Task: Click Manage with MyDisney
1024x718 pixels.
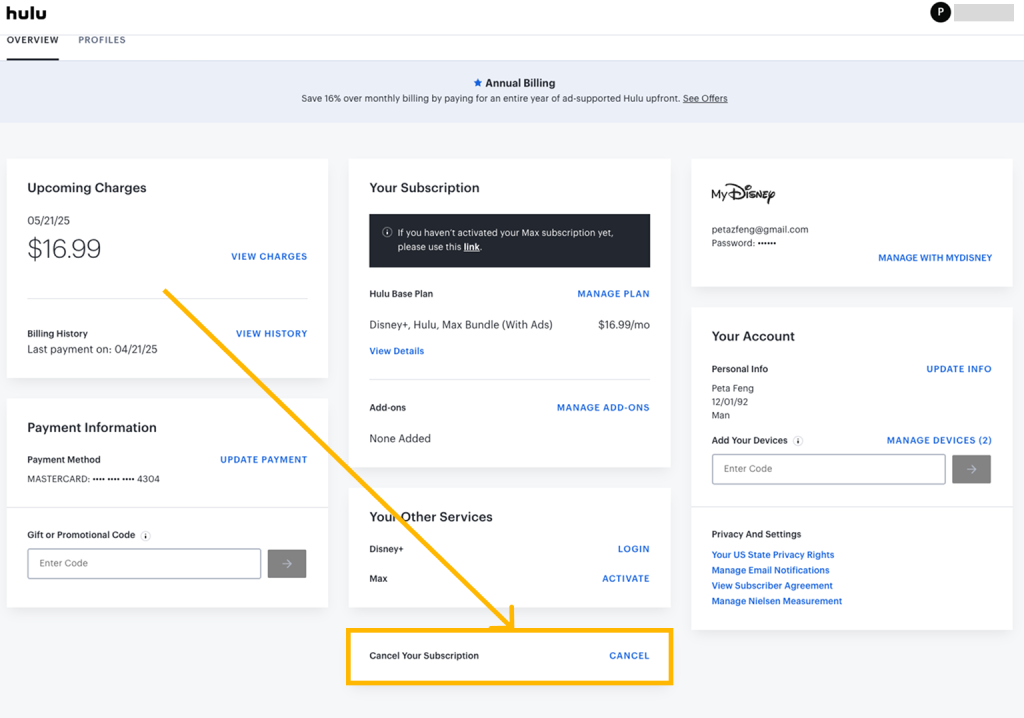Action: (935, 258)
